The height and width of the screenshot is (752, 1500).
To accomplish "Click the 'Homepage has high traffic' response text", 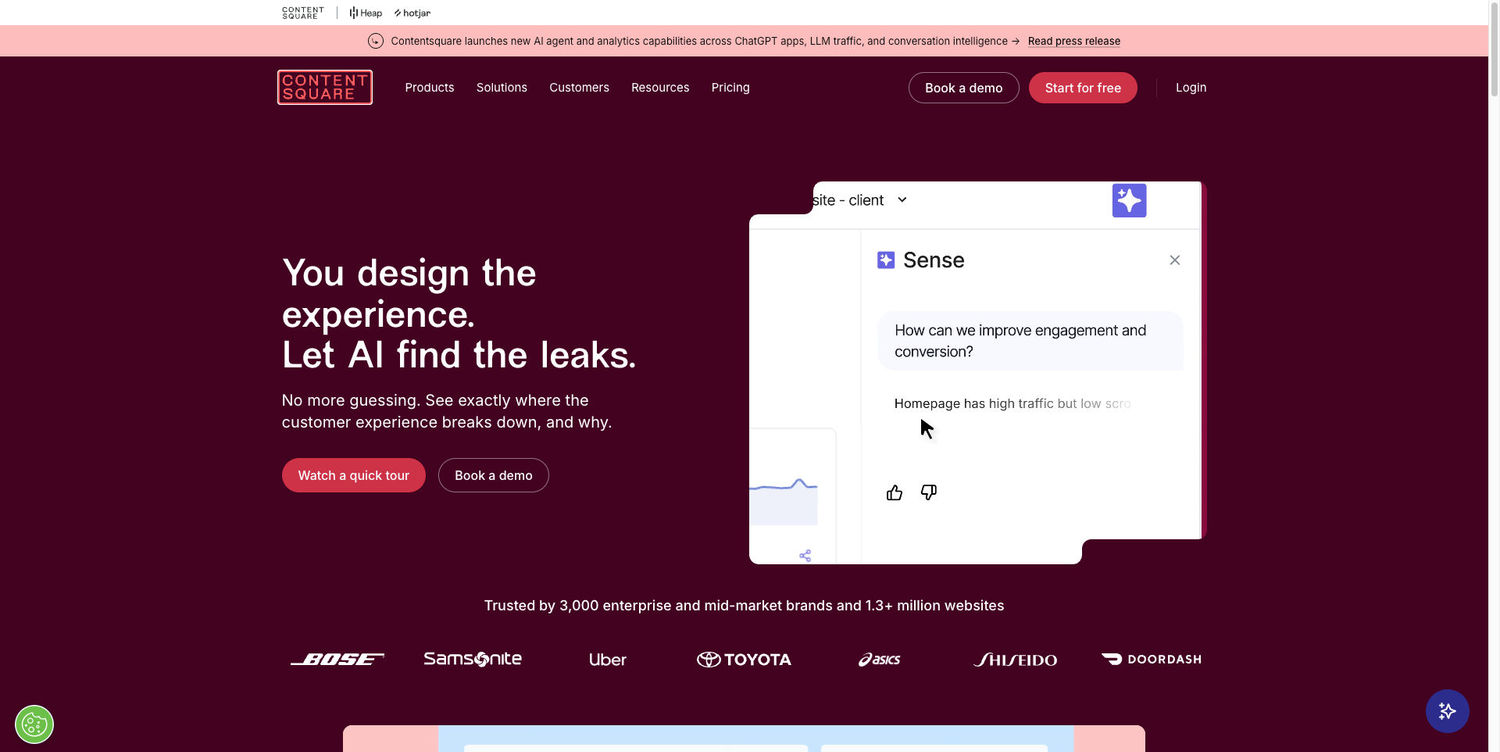I will point(1012,403).
